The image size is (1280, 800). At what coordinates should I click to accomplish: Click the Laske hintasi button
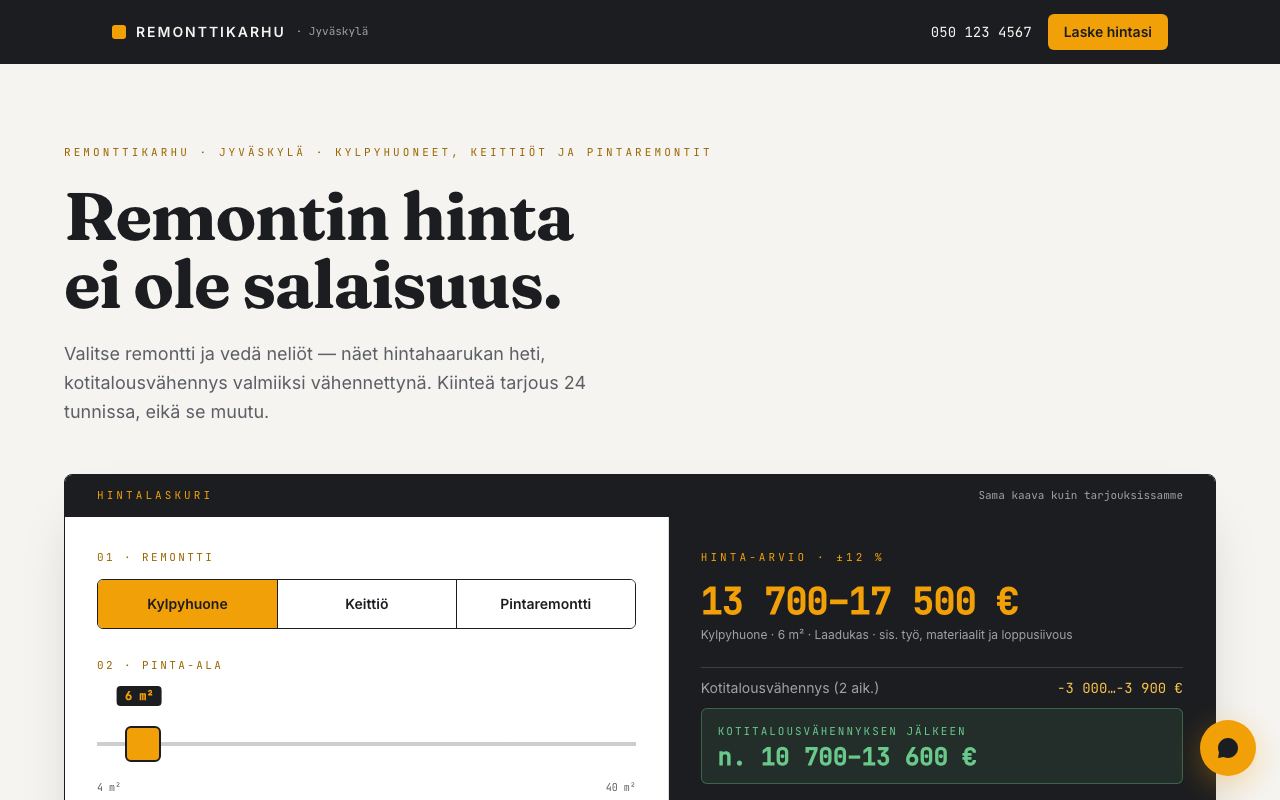tap(1107, 32)
